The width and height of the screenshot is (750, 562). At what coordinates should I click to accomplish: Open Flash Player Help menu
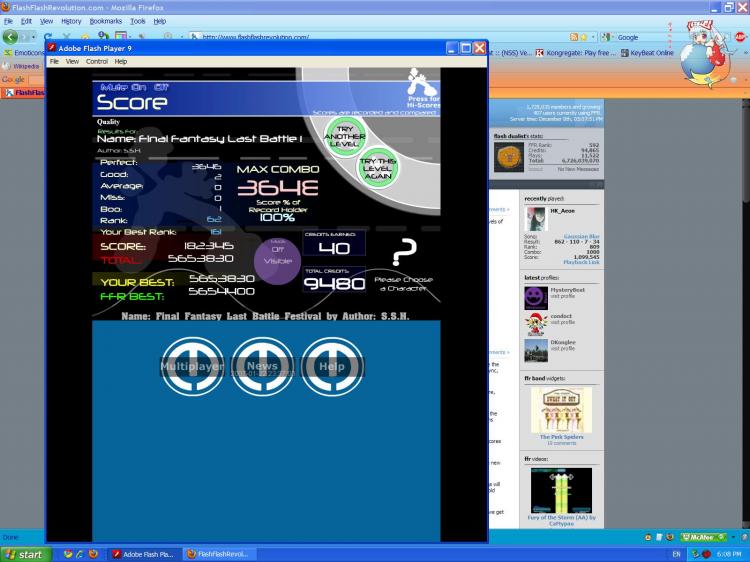point(121,61)
